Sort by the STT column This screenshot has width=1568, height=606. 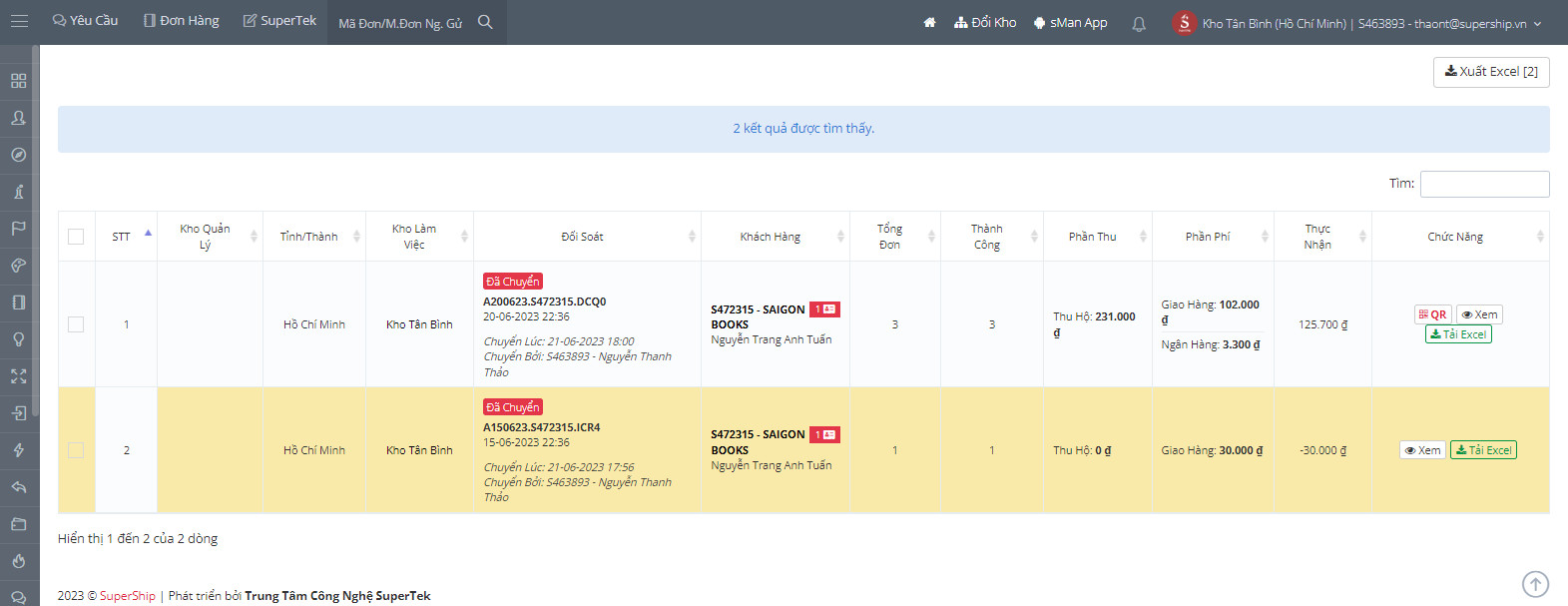(126, 237)
